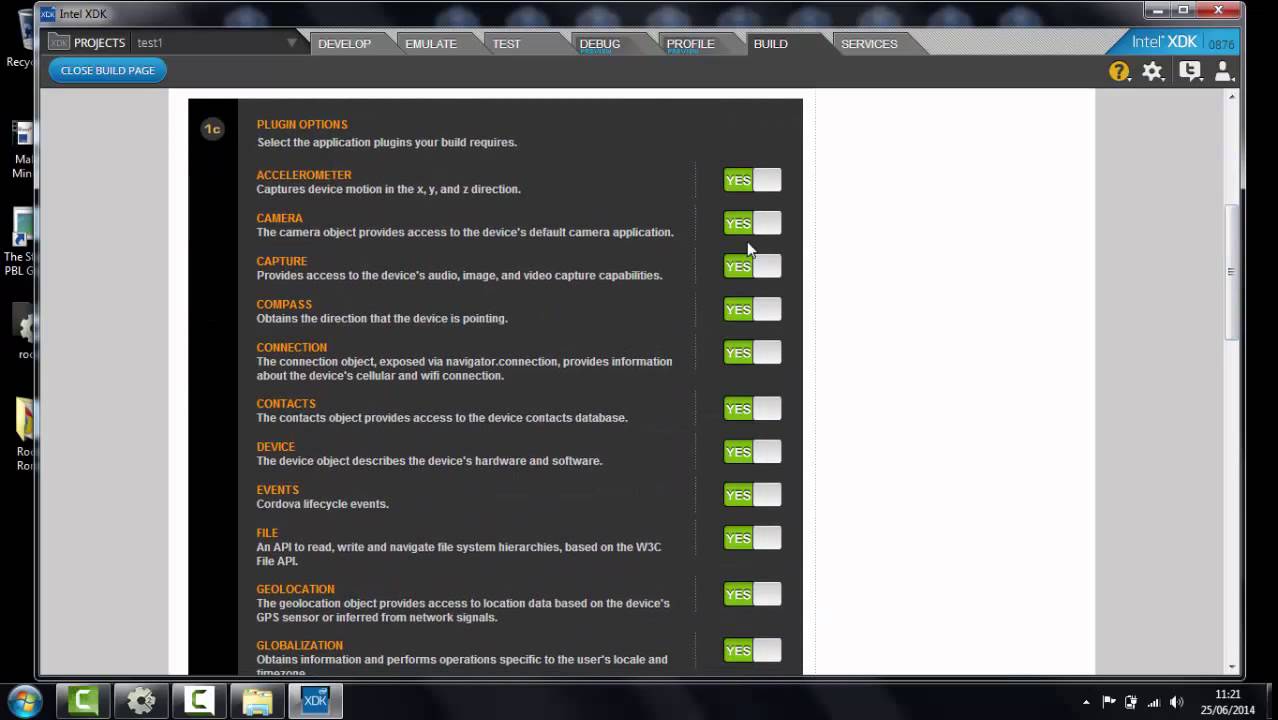The width and height of the screenshot is (1278, 720).
Task: Switch to the Develop tab
Action: pyautogui.click(x=344, y=44)
